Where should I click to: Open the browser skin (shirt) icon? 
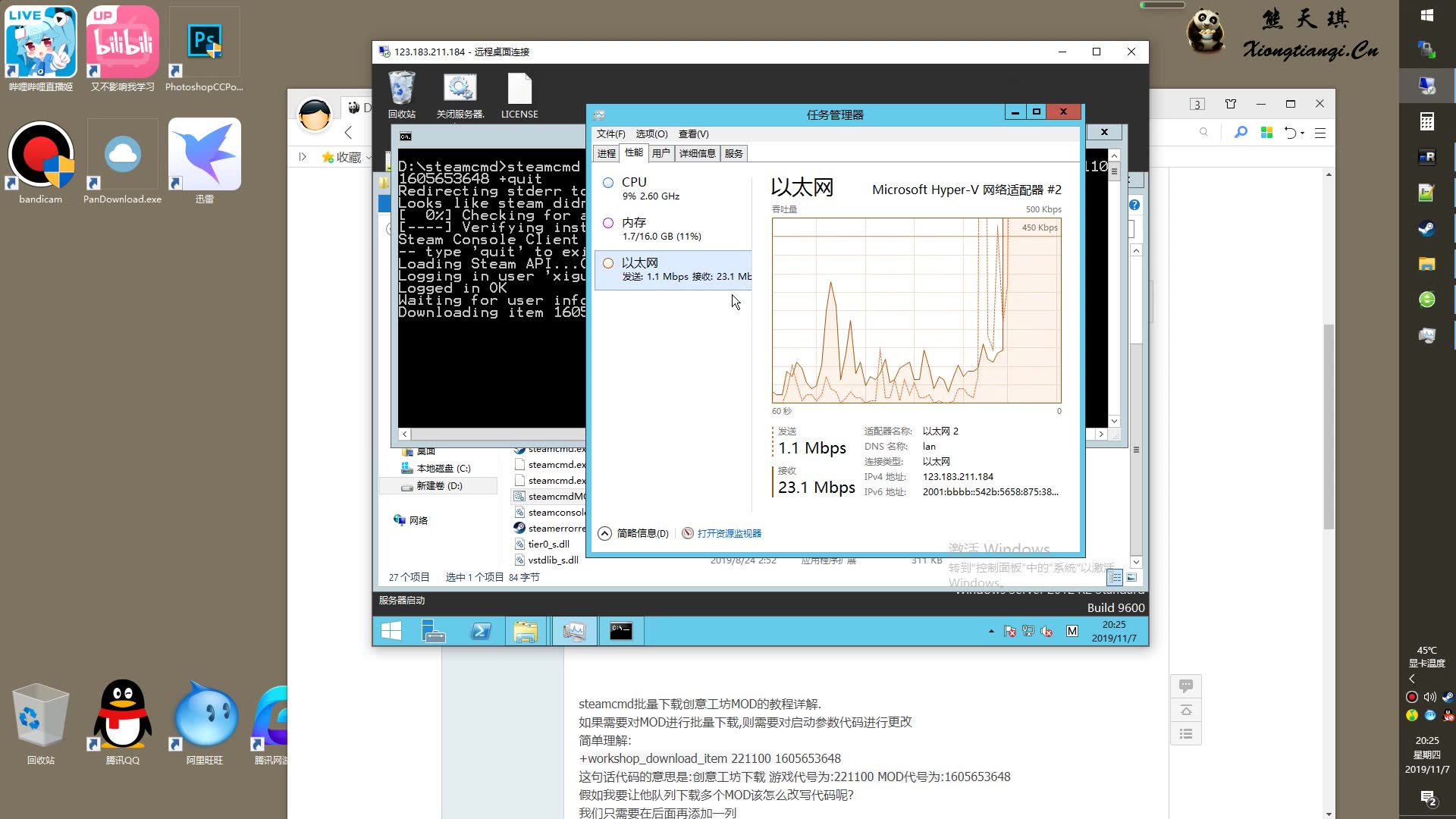pos(1231,104)
